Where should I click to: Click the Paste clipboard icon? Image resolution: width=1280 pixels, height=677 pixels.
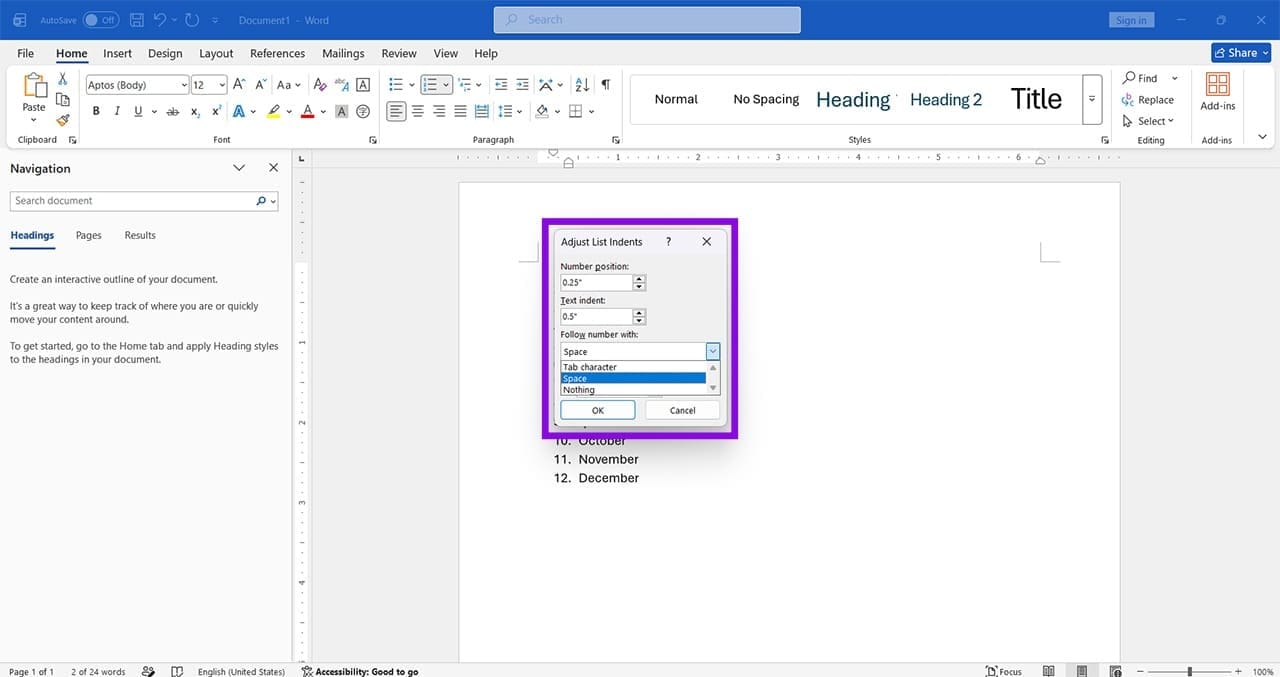34,87
